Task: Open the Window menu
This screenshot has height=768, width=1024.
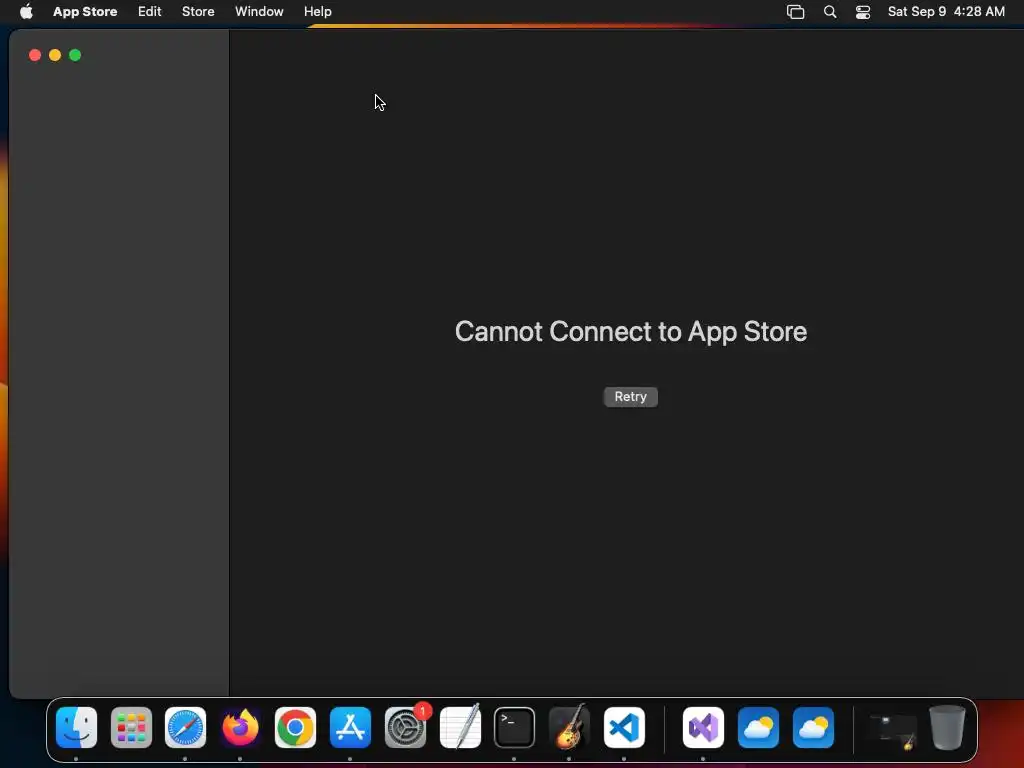Action: coord(259,12)
